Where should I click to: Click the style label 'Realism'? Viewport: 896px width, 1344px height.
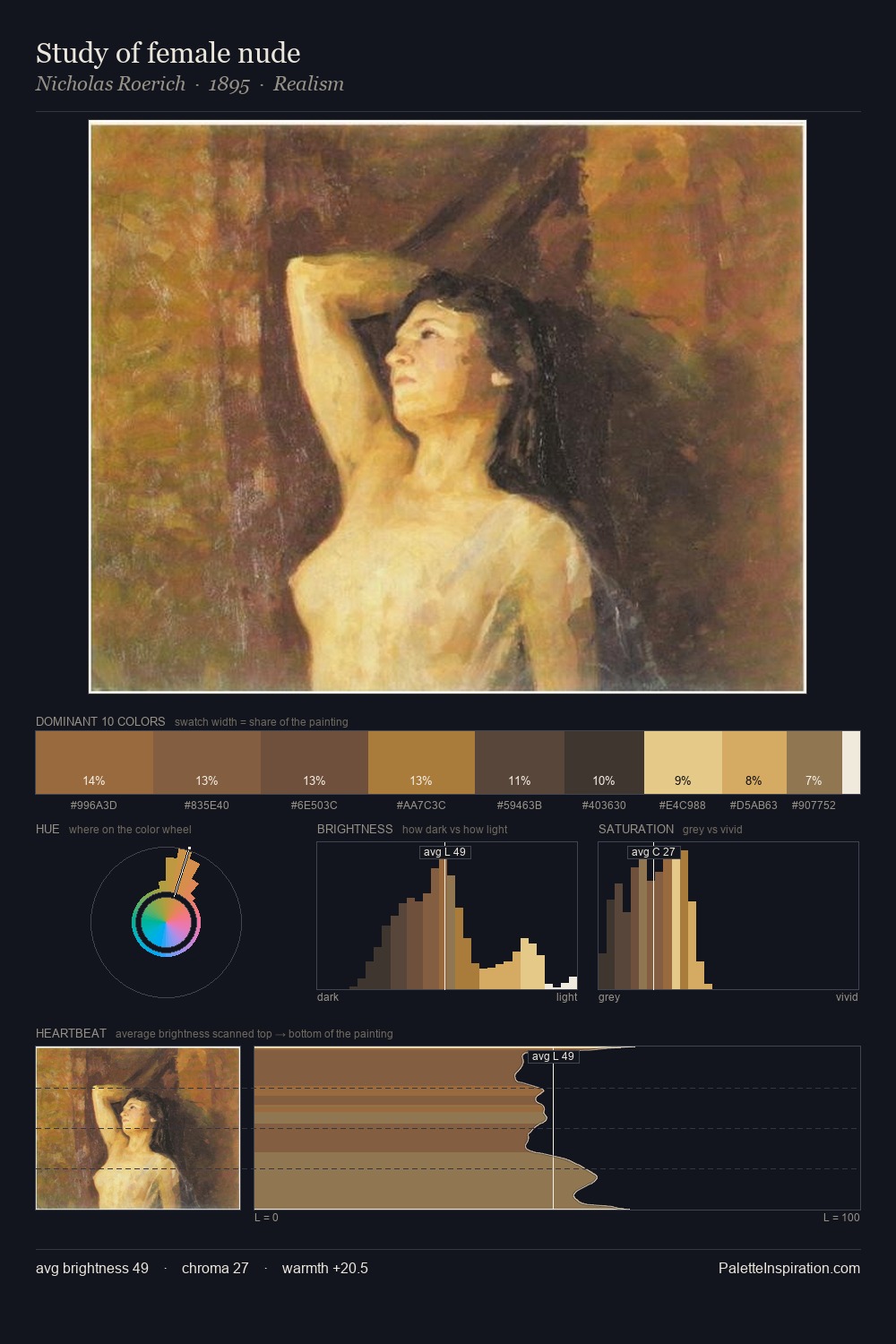tap(308, 83)
